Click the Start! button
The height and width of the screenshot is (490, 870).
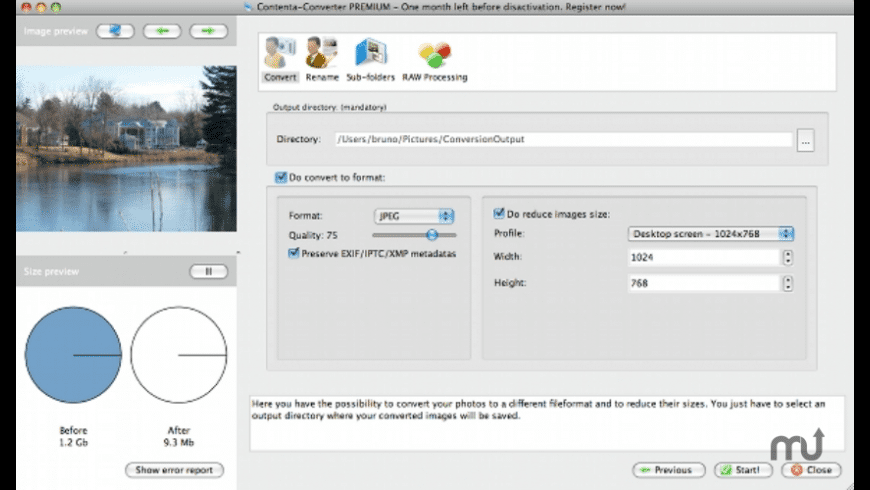click(743, 470)
